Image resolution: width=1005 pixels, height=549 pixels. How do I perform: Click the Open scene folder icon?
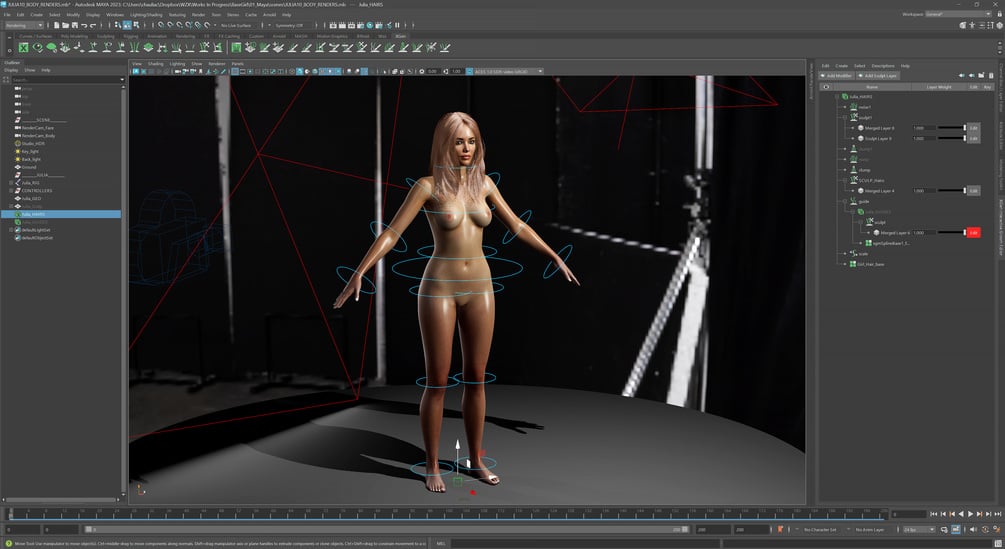(65, 25)
